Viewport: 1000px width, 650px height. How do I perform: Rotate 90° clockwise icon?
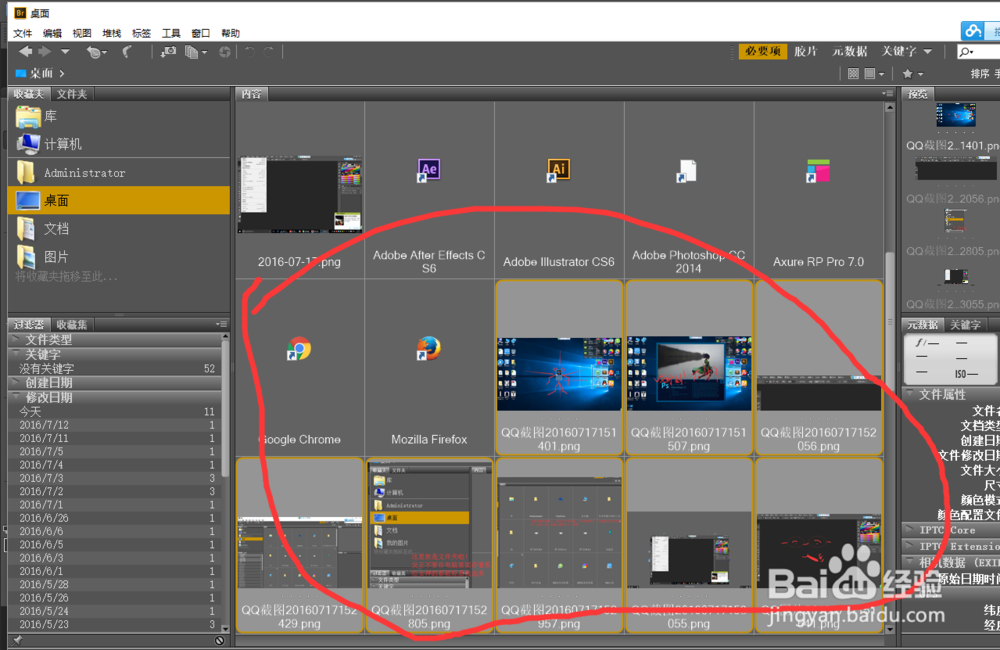tap(269, 52)
